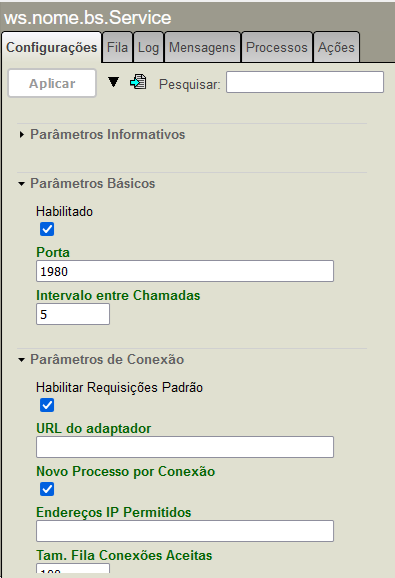The width and height of the screenshot is (395, 578).
Task: Click the import configuration icon next to arrow
Action: [138, 82]
